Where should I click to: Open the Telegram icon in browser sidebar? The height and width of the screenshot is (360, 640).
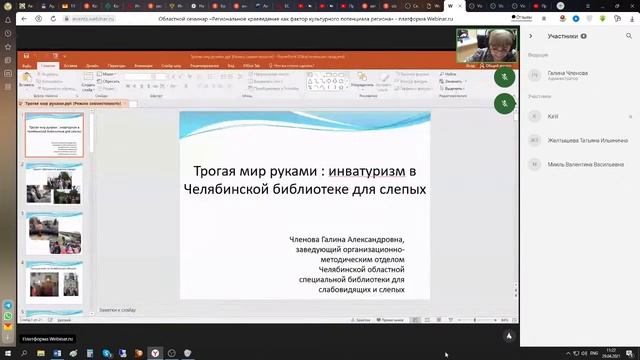tap(8, 305)
